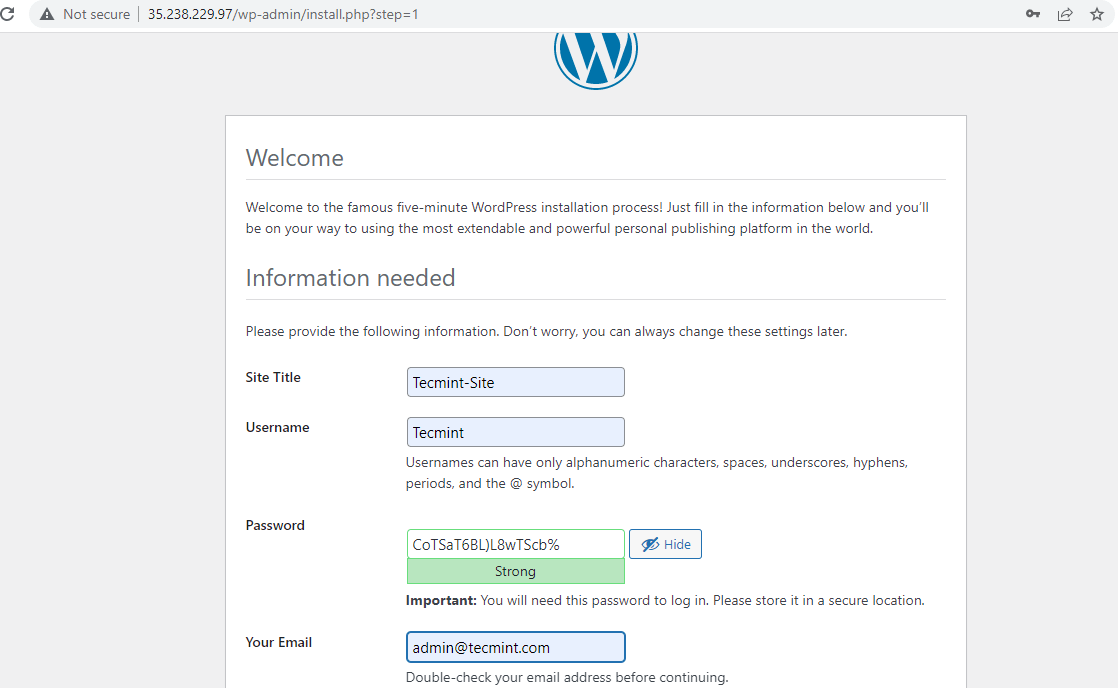Click the 'Please provide the following information' sentence
This screenshot has width=1118, height=688.
tap(546, 332)
